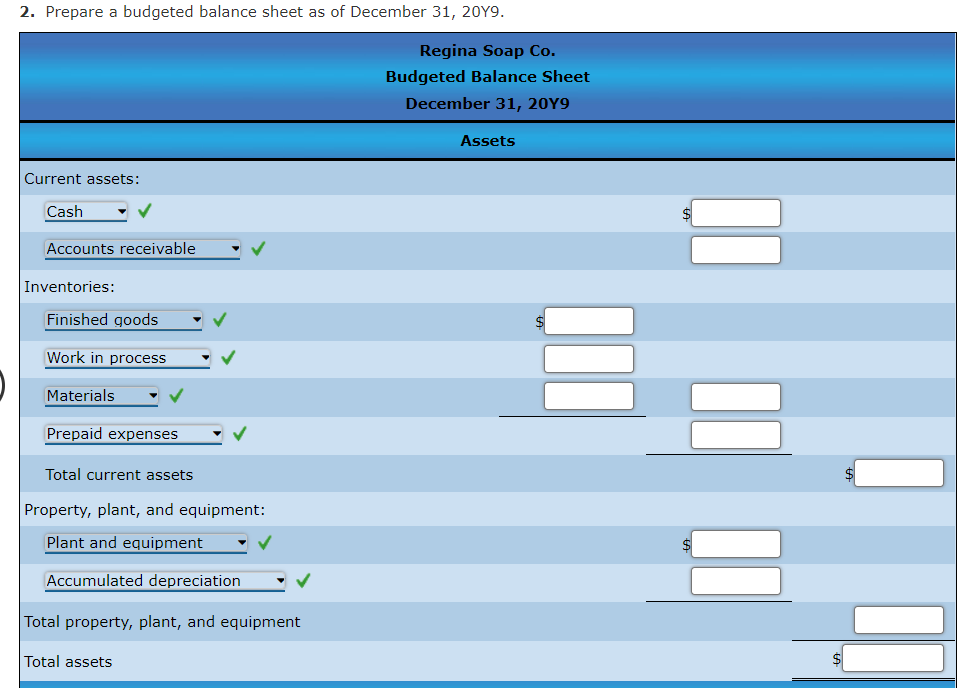This screenshot has width=961, height=688.
Task: Click the Plant and equipment amount field
Action: (x=735, y=543)
